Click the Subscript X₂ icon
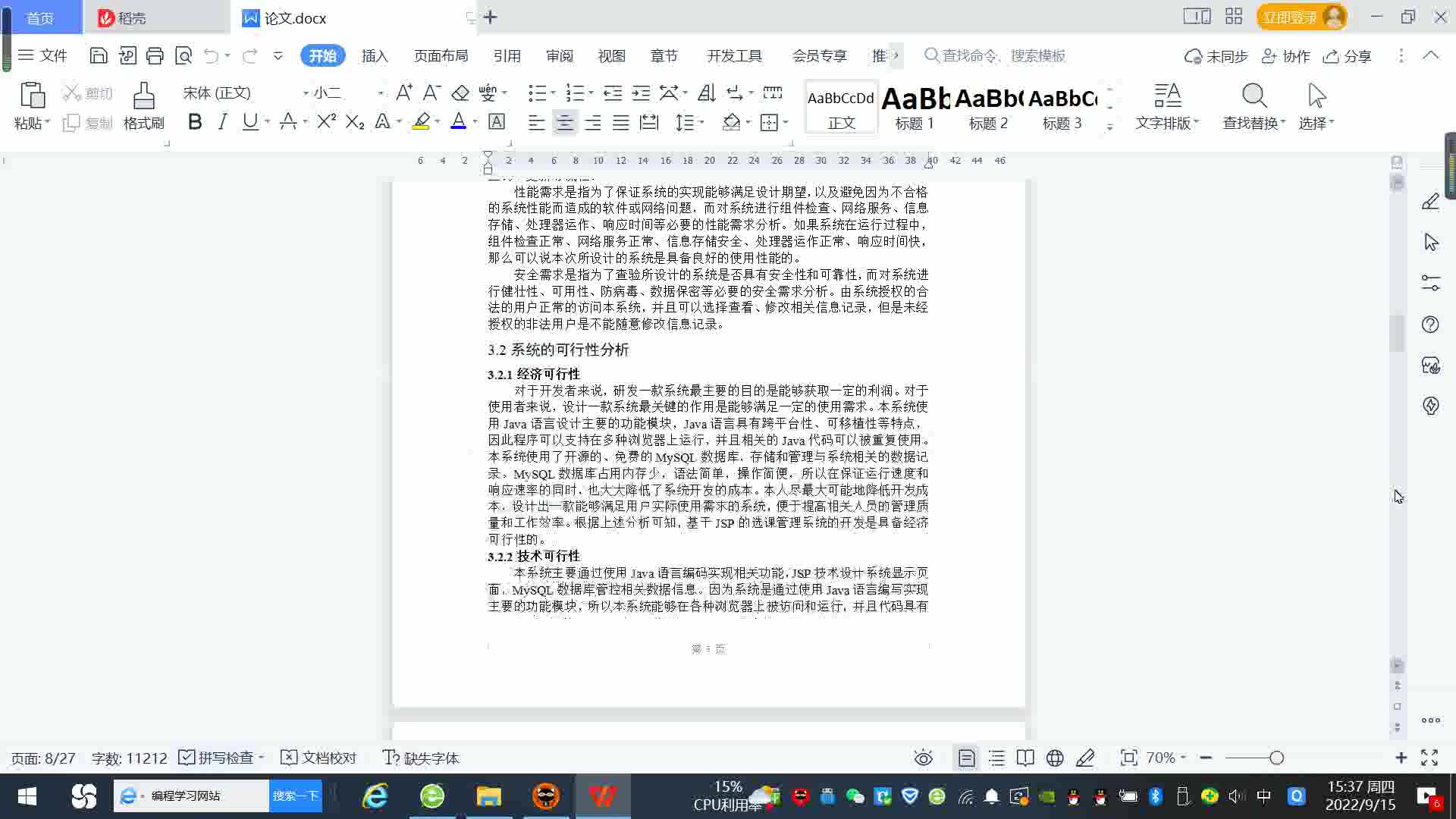1456x819 pixels. click(355, 121)
